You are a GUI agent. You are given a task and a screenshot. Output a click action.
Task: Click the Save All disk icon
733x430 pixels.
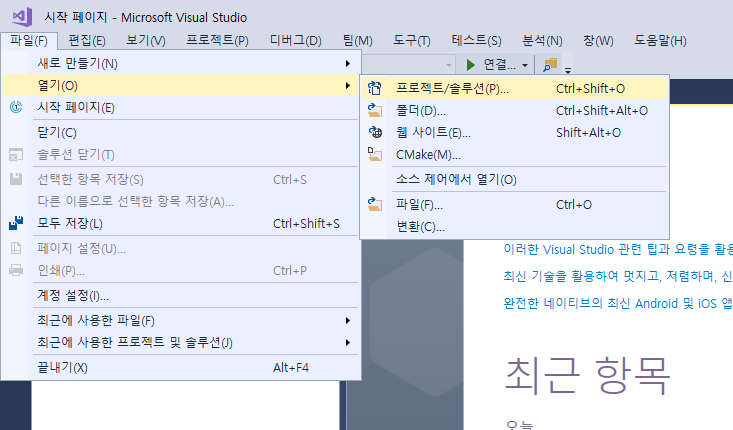(x=16, y=223)
